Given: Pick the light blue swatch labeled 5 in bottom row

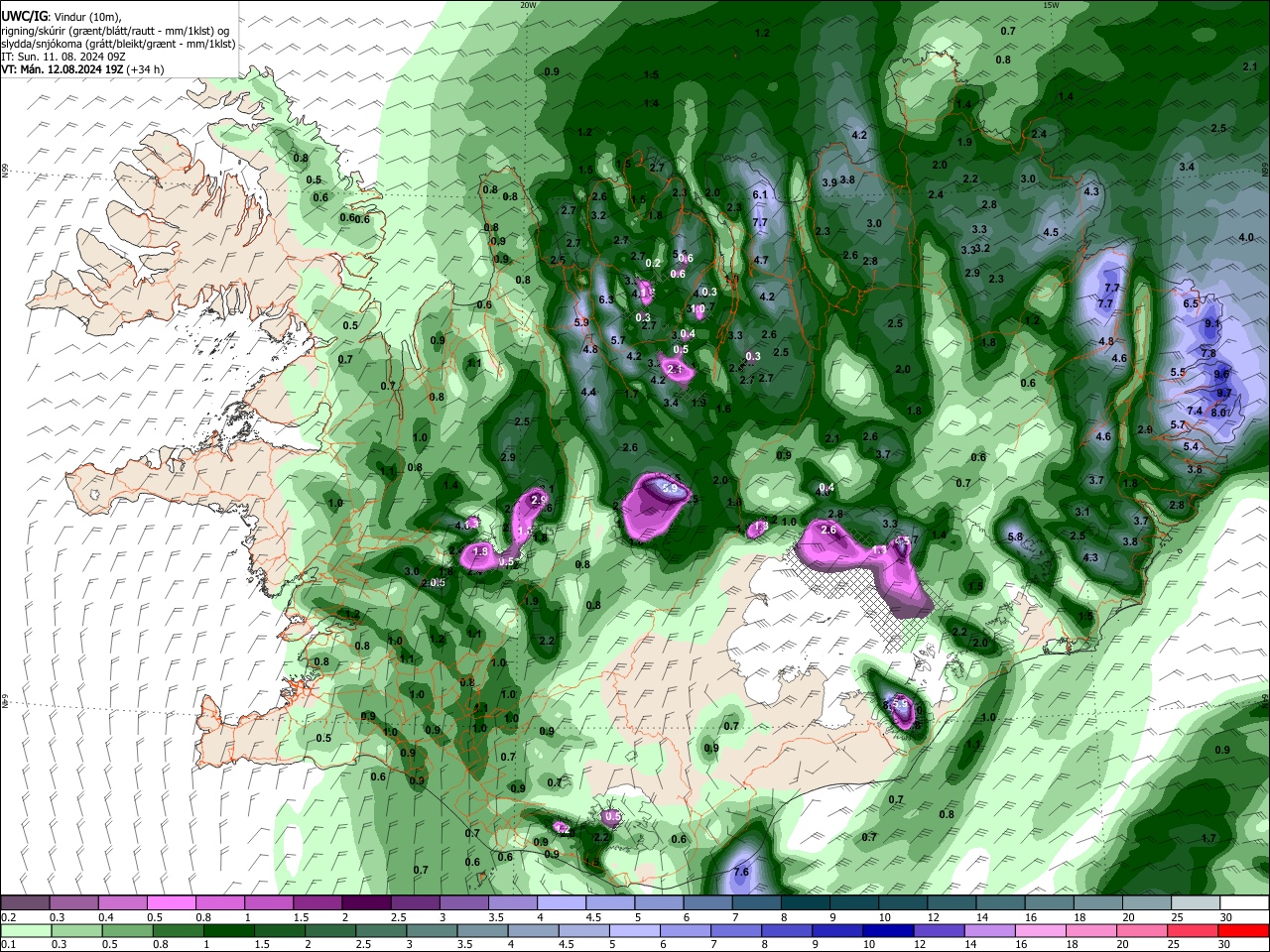Looking at the screenshot, I should 634,930.
